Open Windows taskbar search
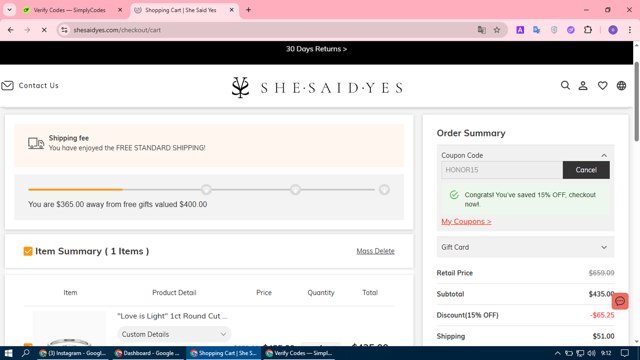This screenshot has width=640, height=360. 26,353
